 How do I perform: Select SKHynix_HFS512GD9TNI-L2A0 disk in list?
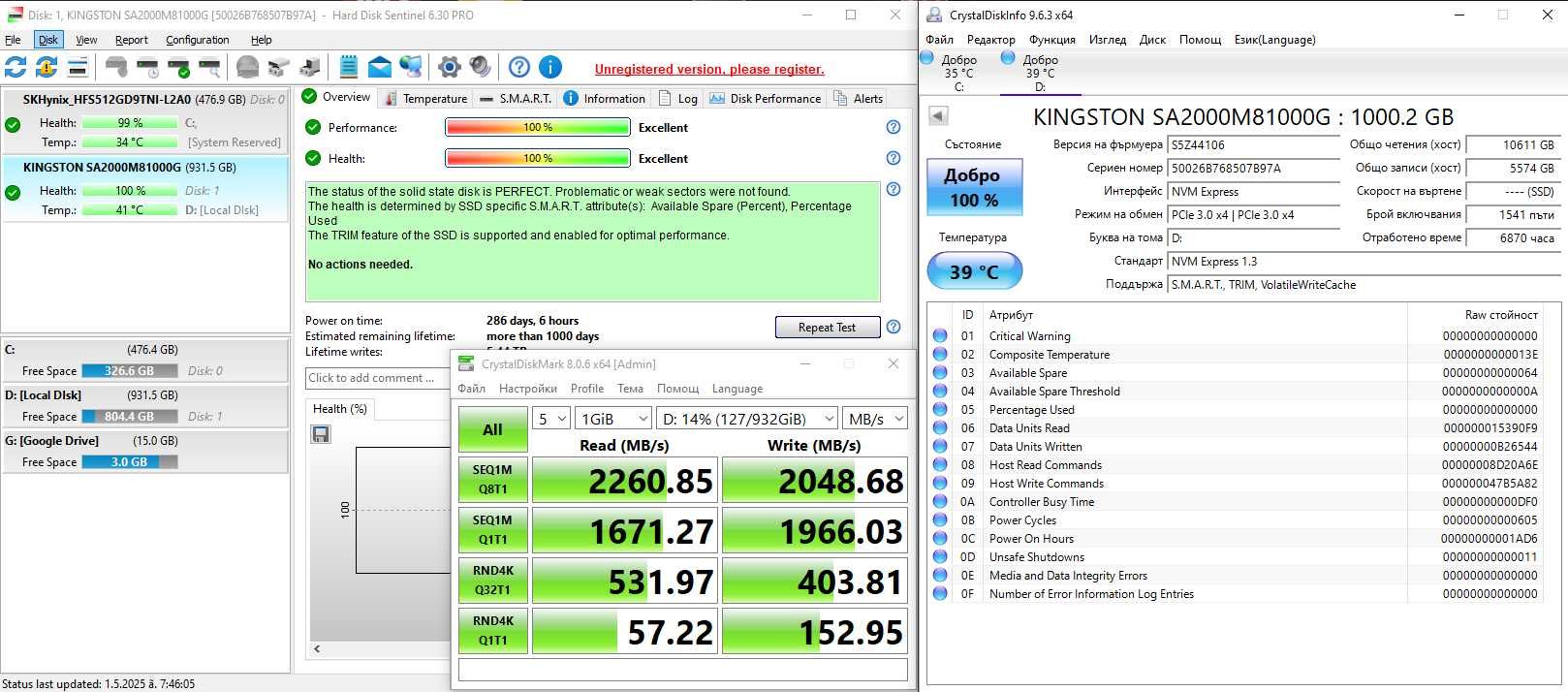pyautogui.click(x=145, y=120)
